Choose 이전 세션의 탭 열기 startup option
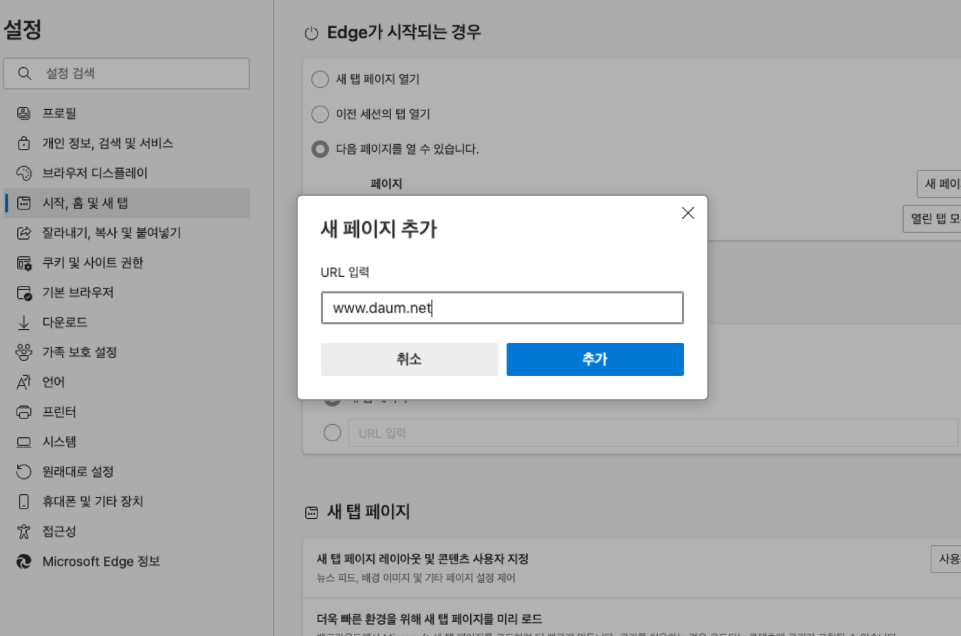The height and width of the screenshot is (636, 961). [x=321, y=113]
